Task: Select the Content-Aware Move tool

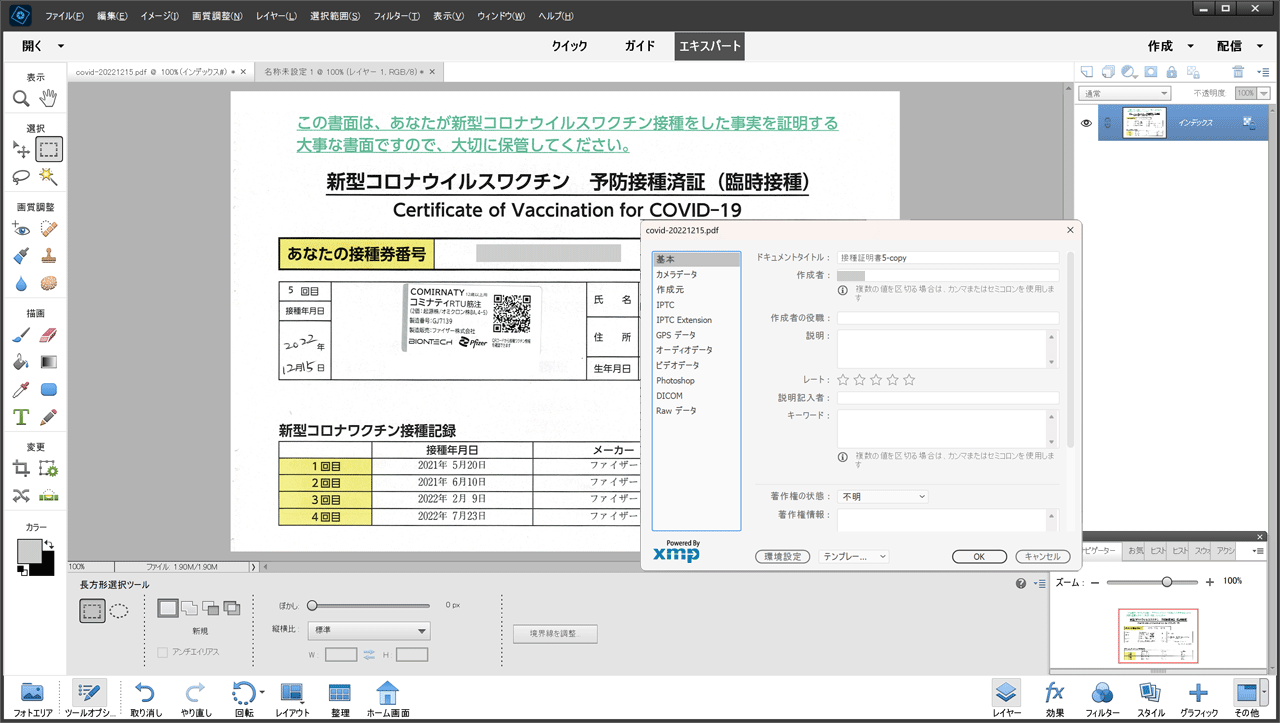Action: click(x=21, y=495)
